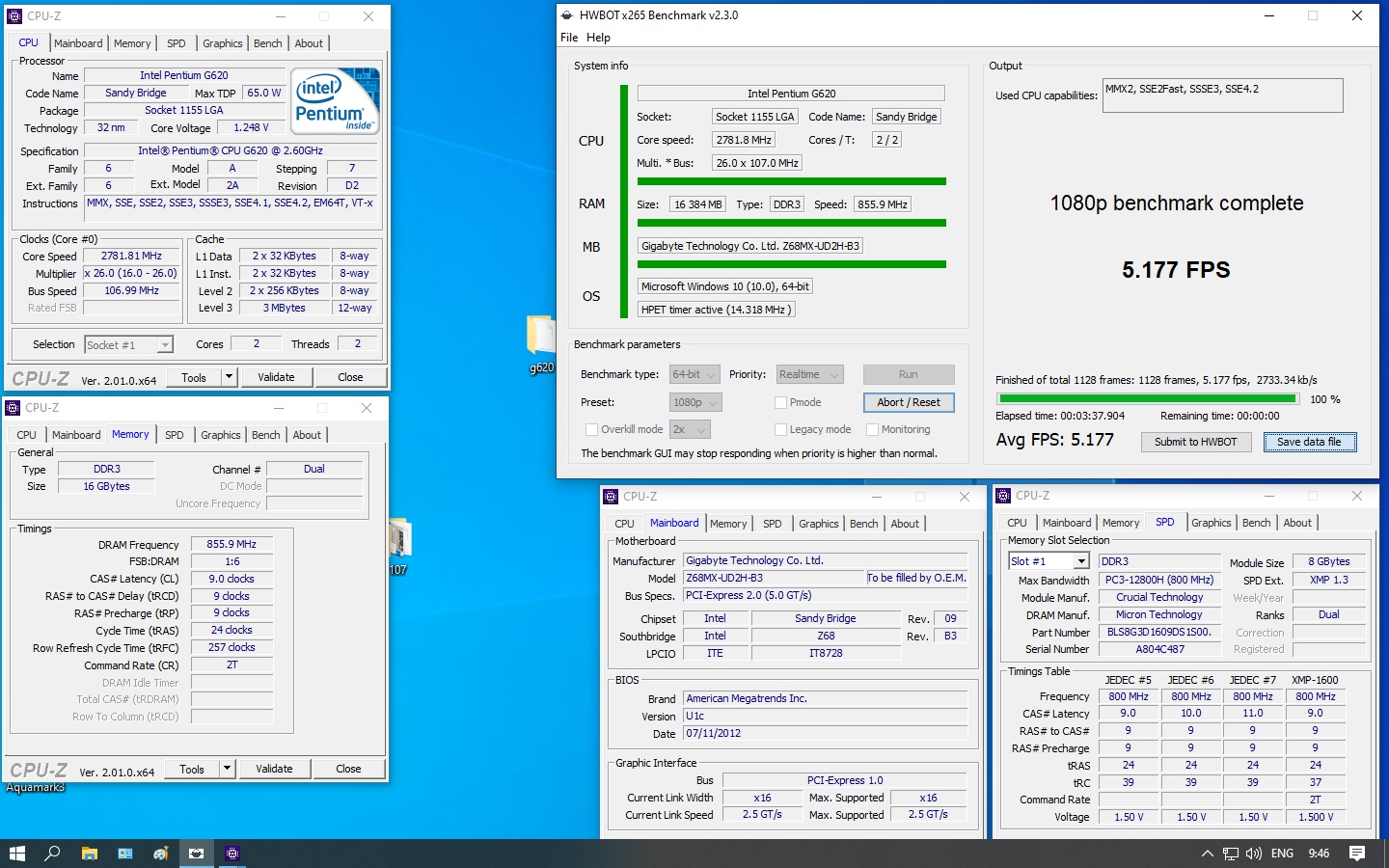Click the benchmark progress bar at 100%
Screen dimensions: 1389x868
pos(1148,398)
